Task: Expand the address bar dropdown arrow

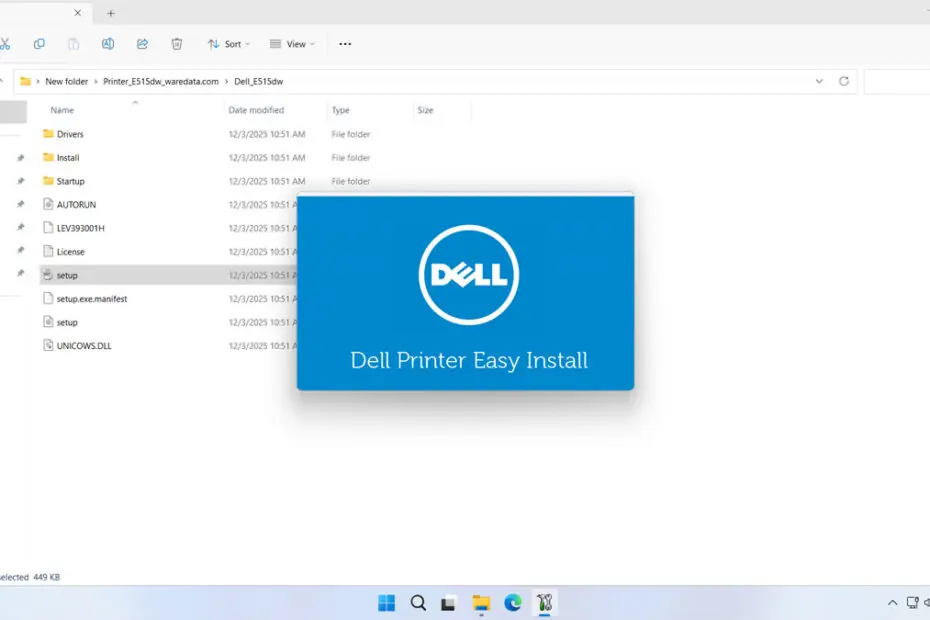Action: 820,81
